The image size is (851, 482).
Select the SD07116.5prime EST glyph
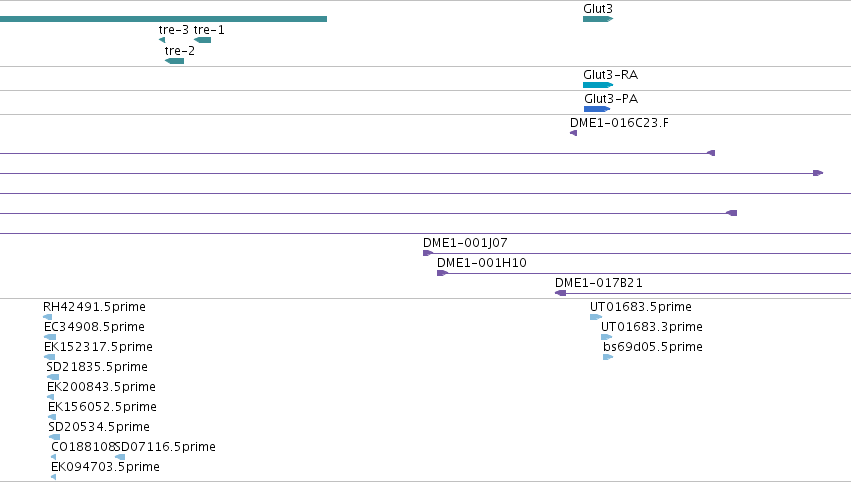pyautogui.click(x=120, y=457)
